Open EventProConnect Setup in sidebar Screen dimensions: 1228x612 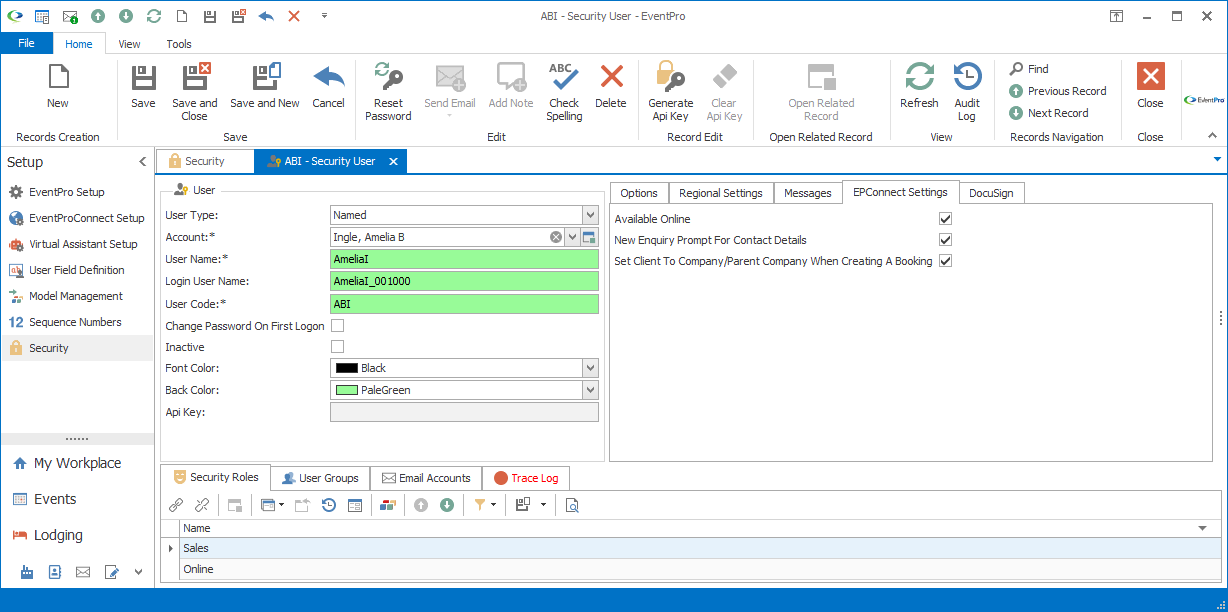[x=78, y=218]
